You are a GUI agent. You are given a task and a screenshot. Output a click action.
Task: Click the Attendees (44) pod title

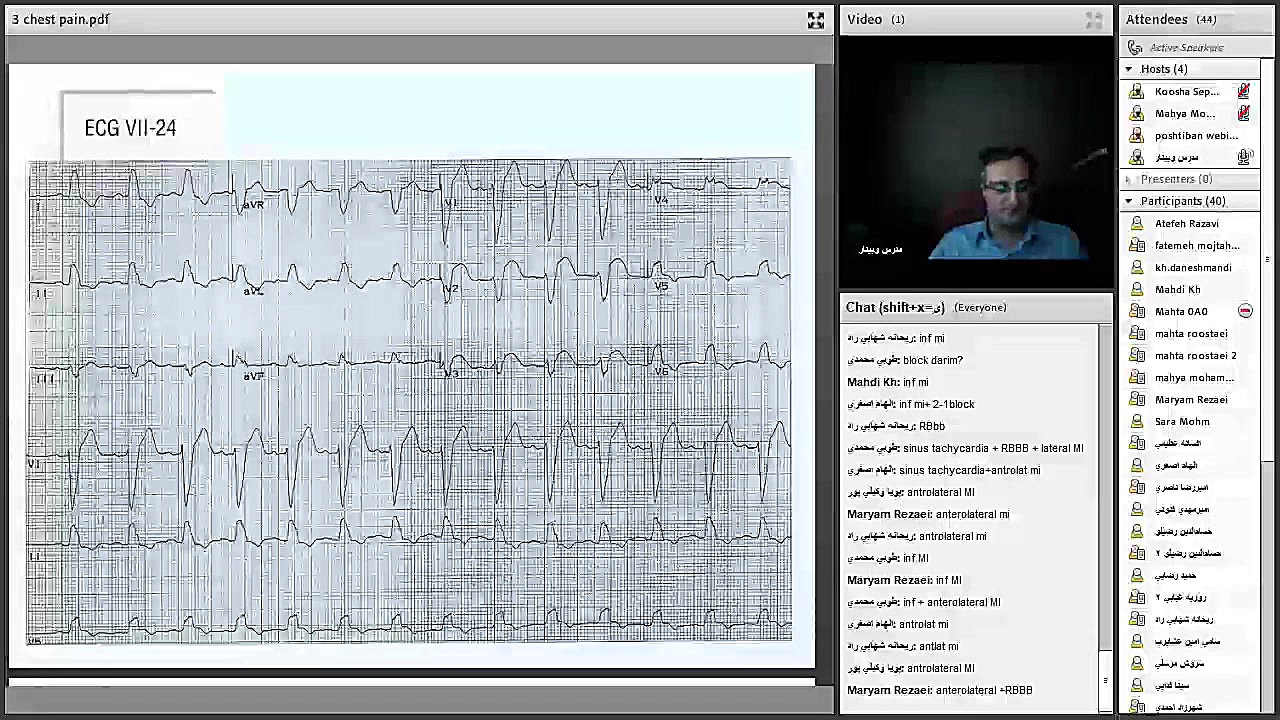(x=1171, y=19)
